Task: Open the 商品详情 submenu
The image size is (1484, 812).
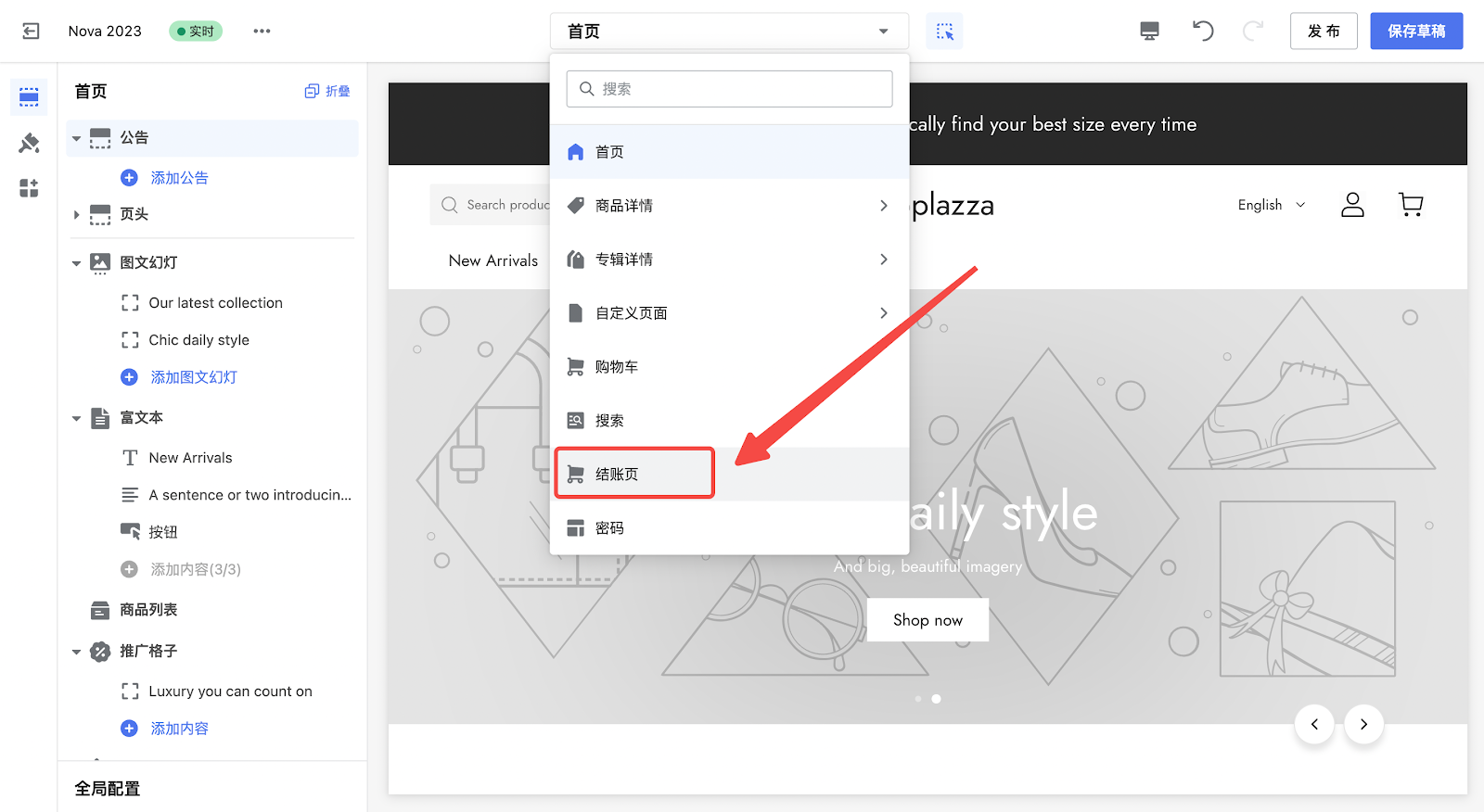Action: pos(728,206)
